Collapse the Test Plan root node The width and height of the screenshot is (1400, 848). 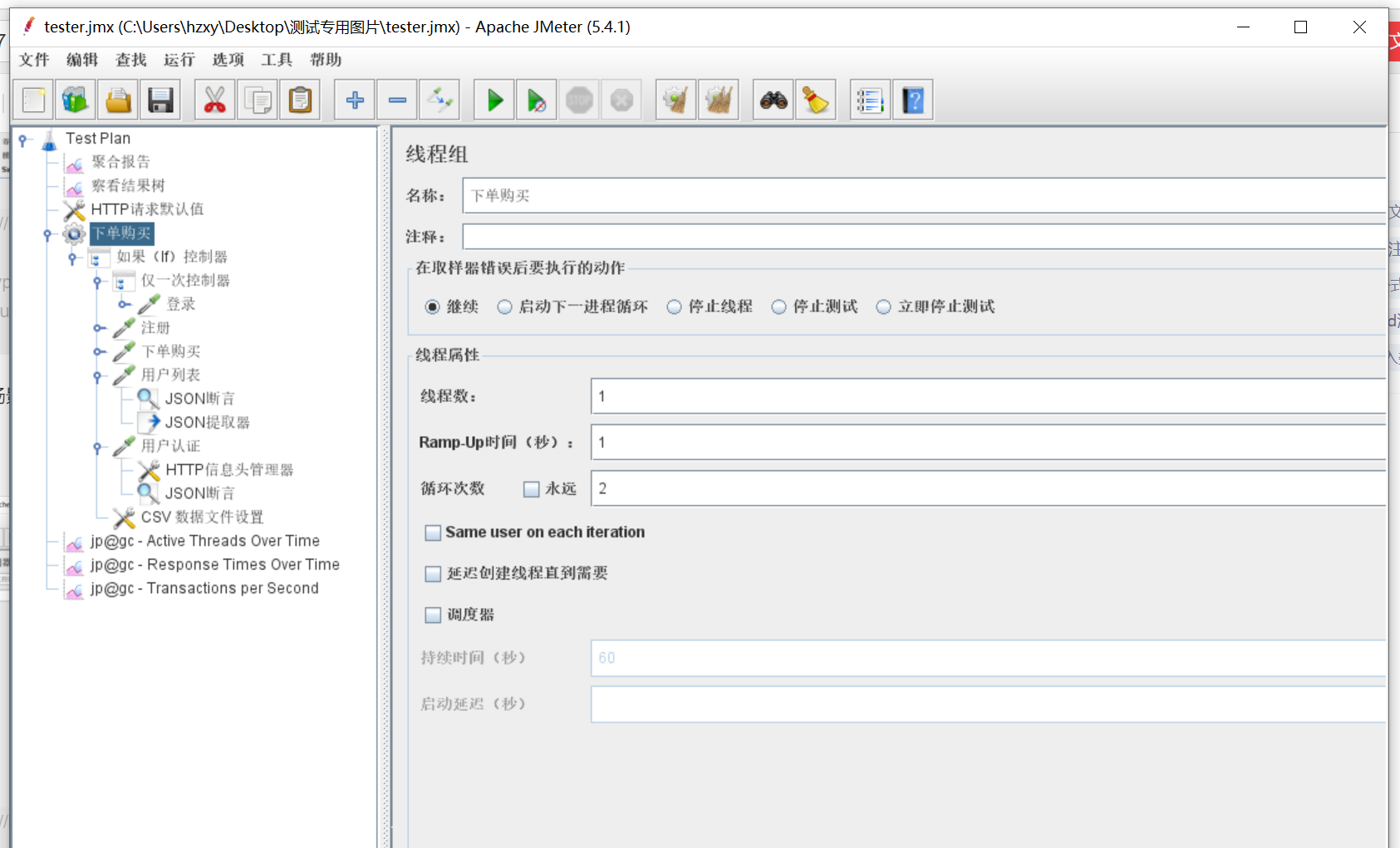(x=23, y=140)
